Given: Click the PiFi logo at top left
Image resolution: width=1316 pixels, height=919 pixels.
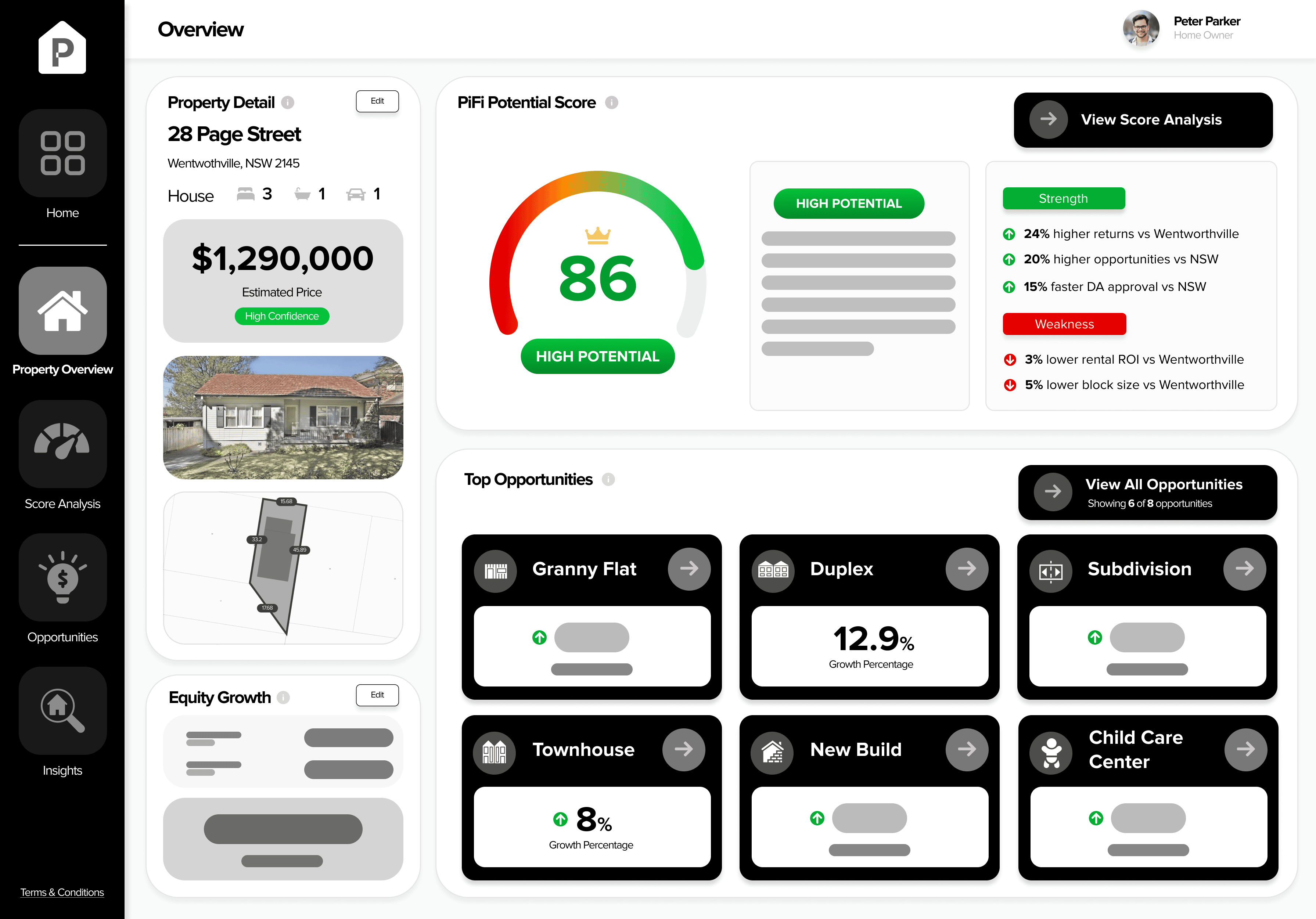Looking at the screenshot, I should click(x=62, y=47).
